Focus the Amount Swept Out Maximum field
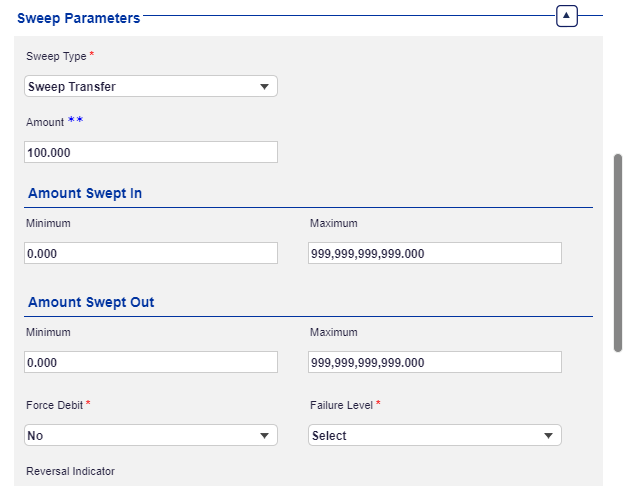 point(434,362)
